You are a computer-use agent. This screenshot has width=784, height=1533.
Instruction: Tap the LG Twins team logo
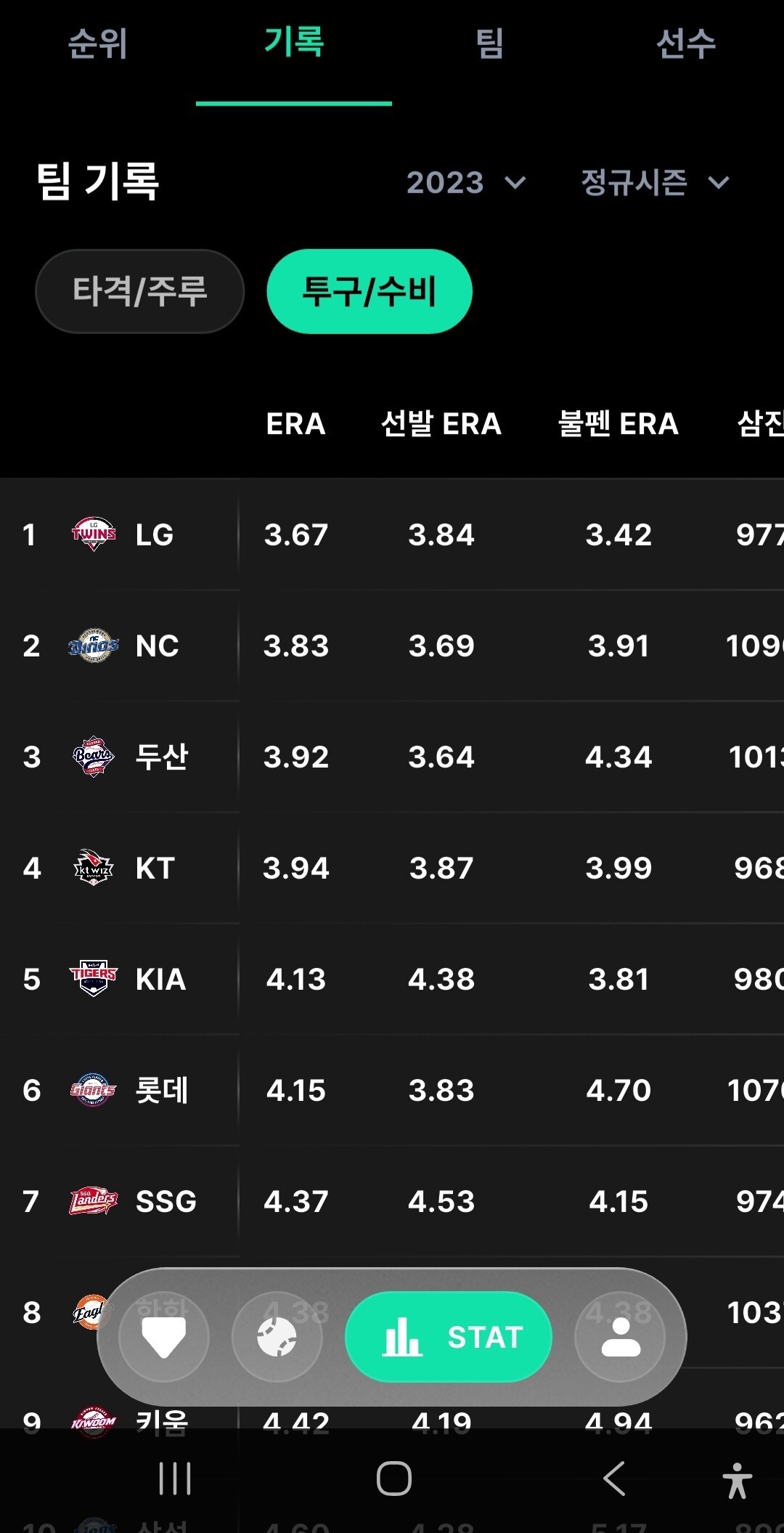(x=94, y=534)
